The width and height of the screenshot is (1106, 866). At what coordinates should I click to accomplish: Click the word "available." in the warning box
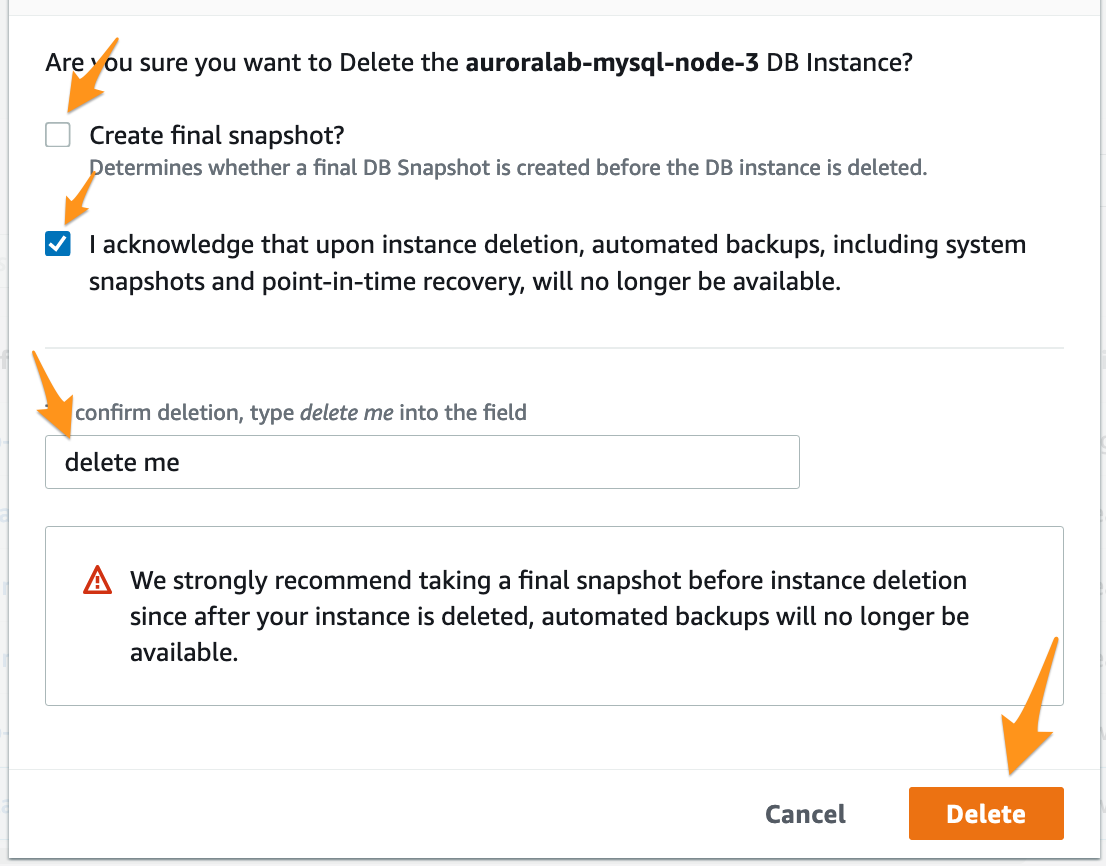point(184,652)
